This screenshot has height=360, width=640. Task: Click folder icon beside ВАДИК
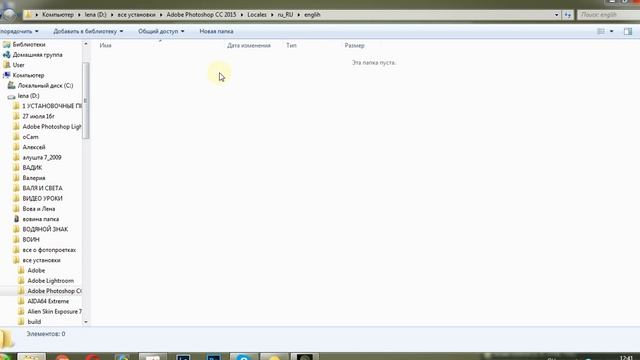click(16, 167)
